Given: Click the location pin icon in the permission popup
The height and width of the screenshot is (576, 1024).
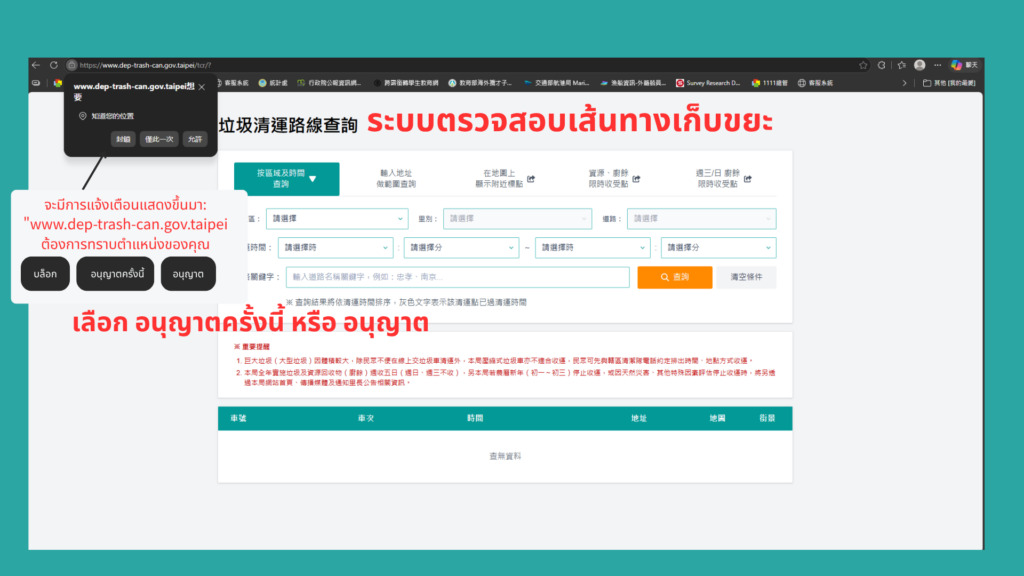Looking at the screenshot, I should pos(82,116).
